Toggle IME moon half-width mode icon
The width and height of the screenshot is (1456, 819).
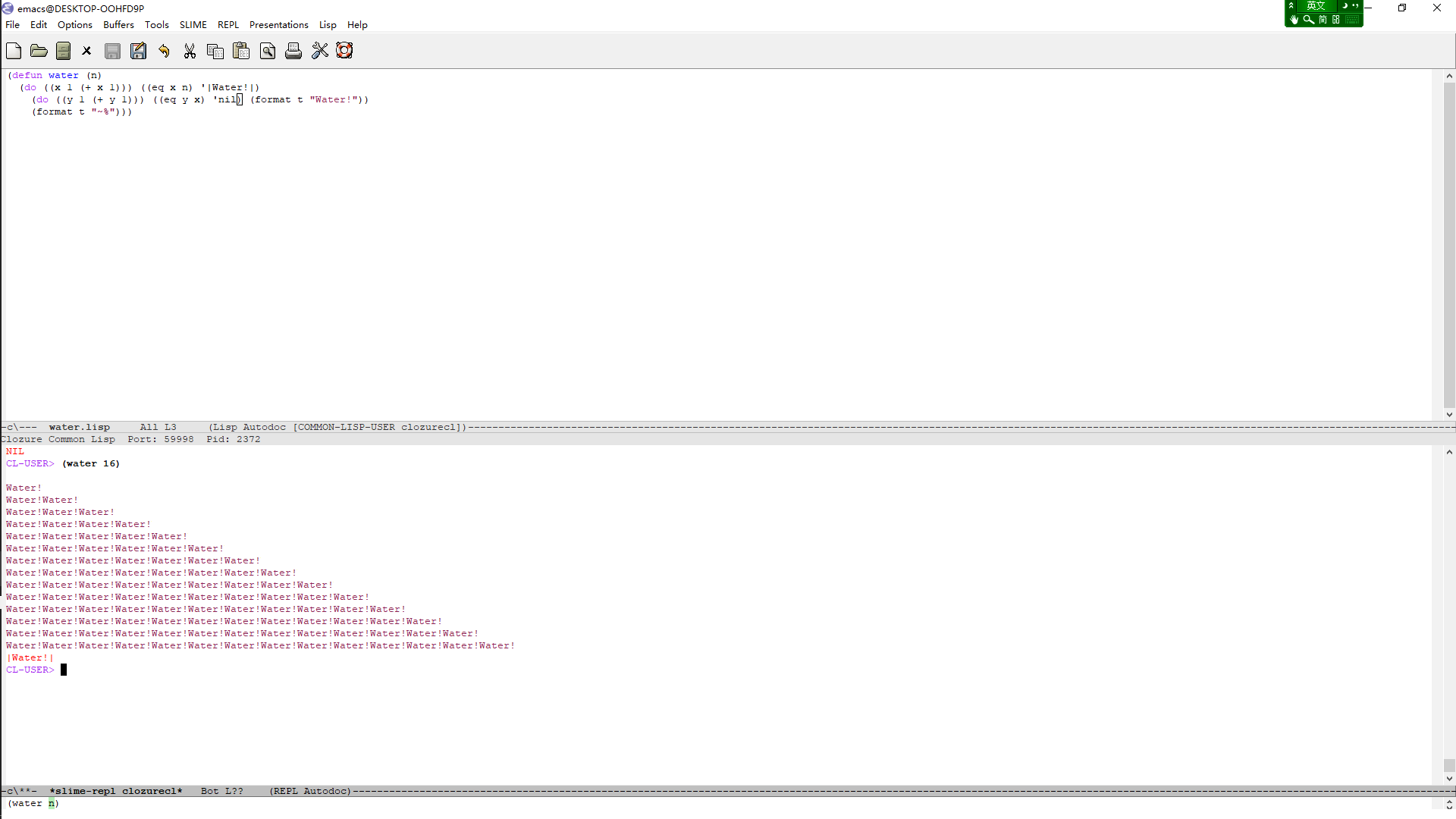pos(1345,5)
